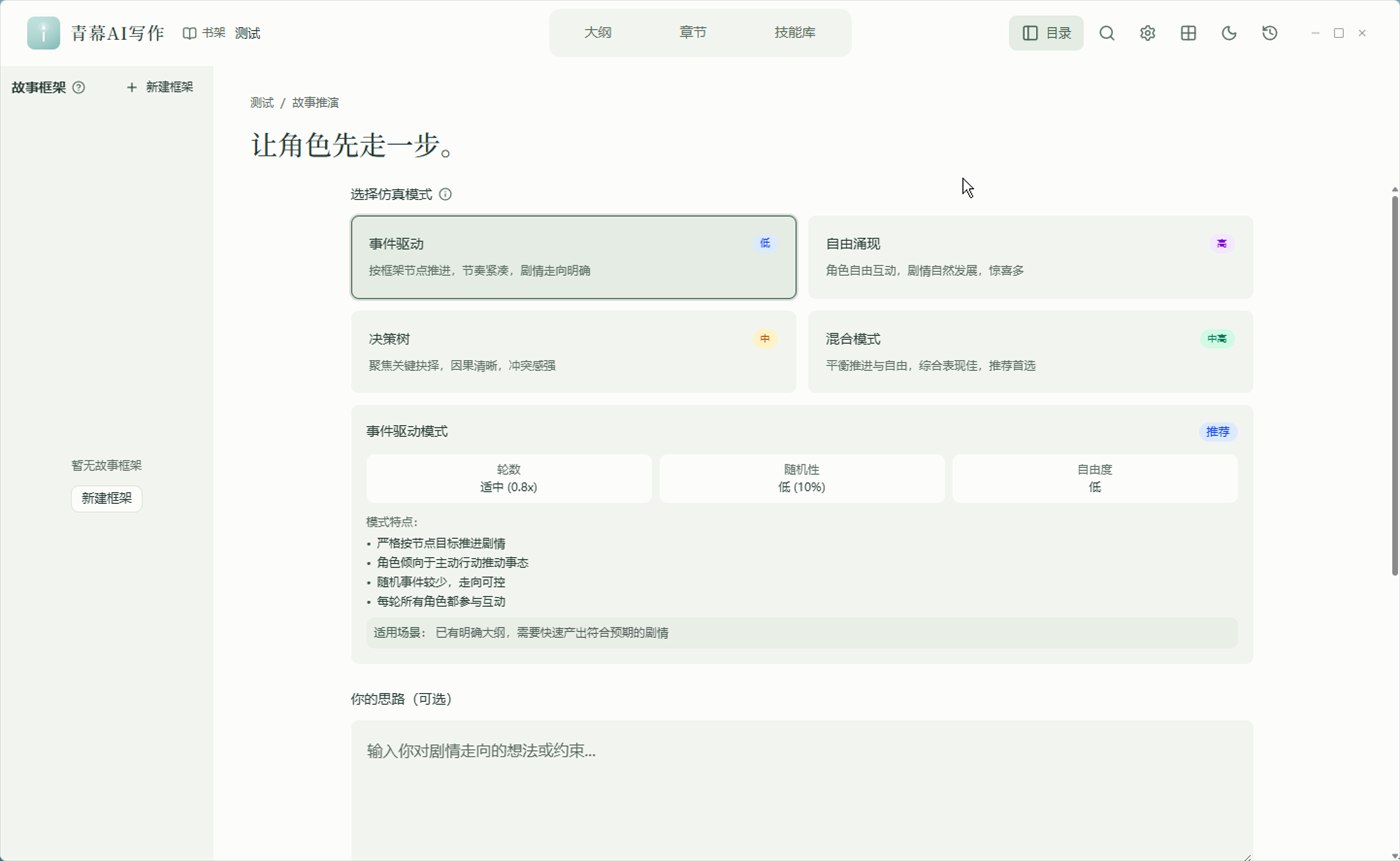This screenshot has width=1400, height=861.
Task: Open the 书架 bookshelf
Action: [x=204, y=33]
